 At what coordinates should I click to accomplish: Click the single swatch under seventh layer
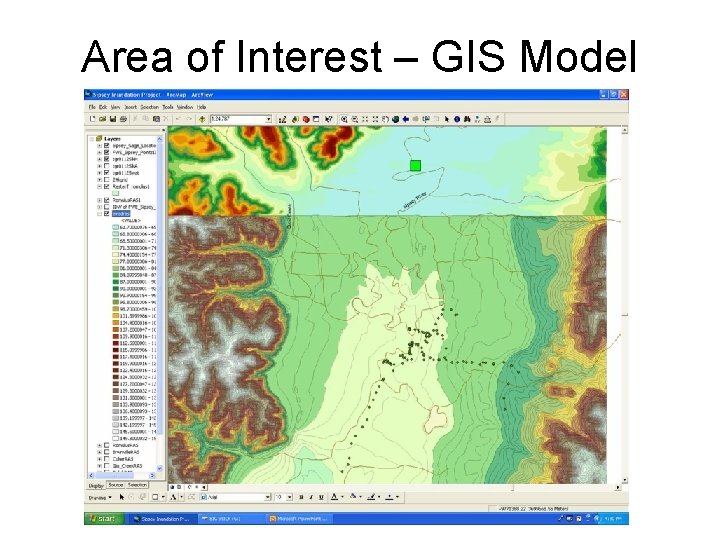tap(116, 194)
